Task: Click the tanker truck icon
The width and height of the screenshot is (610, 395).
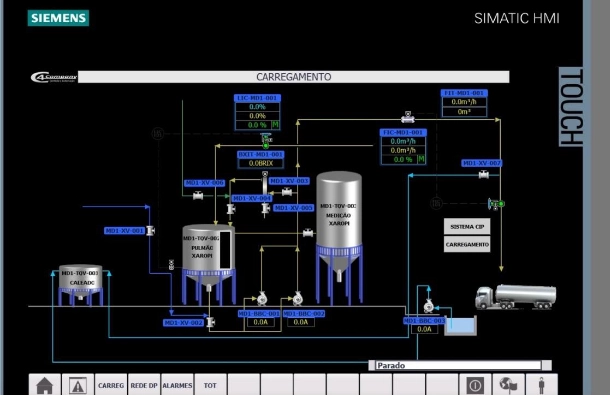Action: 515,297
